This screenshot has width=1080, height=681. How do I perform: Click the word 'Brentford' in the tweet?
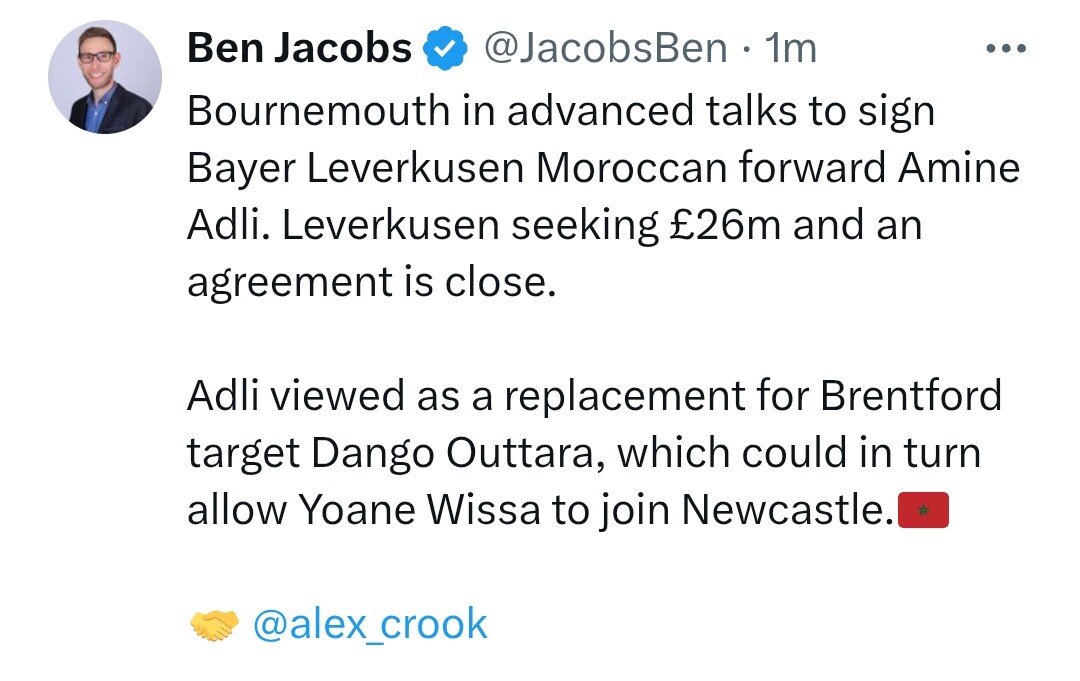point(911,396)
